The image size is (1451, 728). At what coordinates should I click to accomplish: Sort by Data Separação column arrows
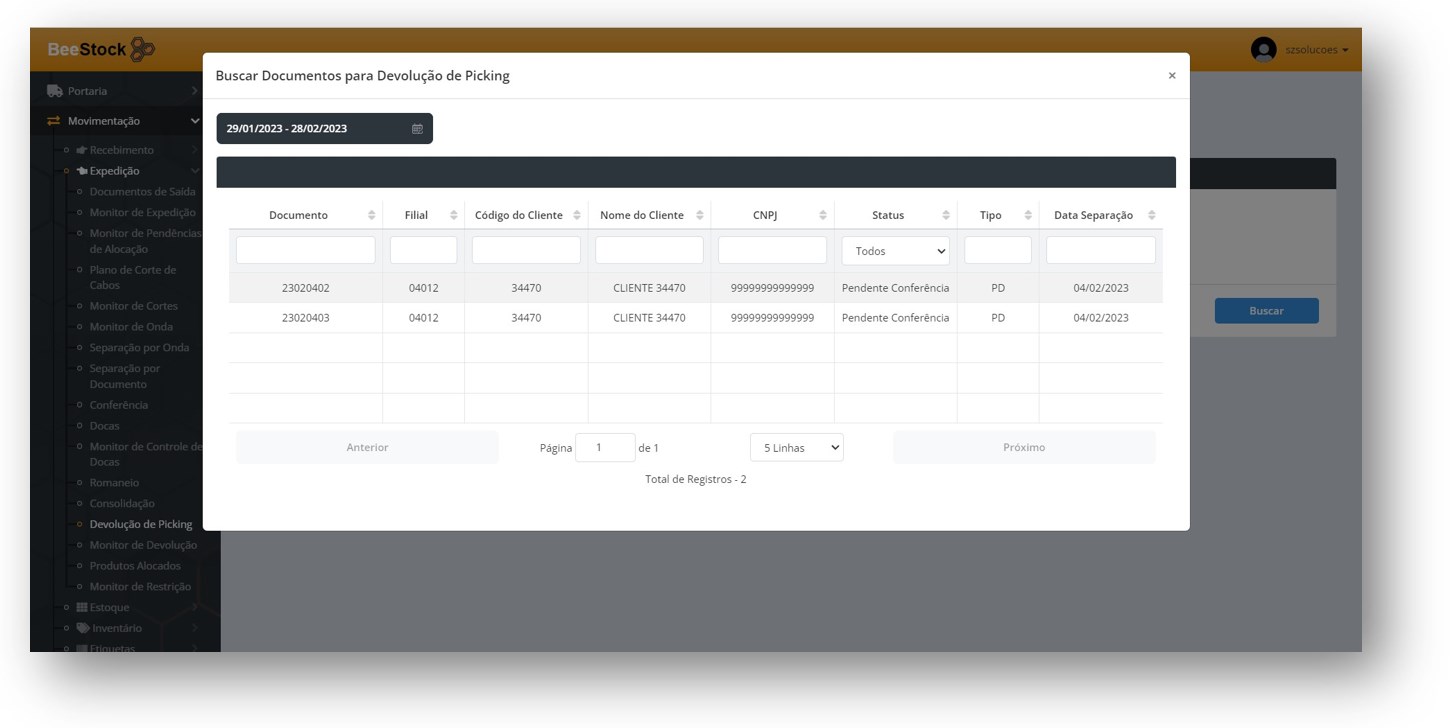pos(1152,216)
